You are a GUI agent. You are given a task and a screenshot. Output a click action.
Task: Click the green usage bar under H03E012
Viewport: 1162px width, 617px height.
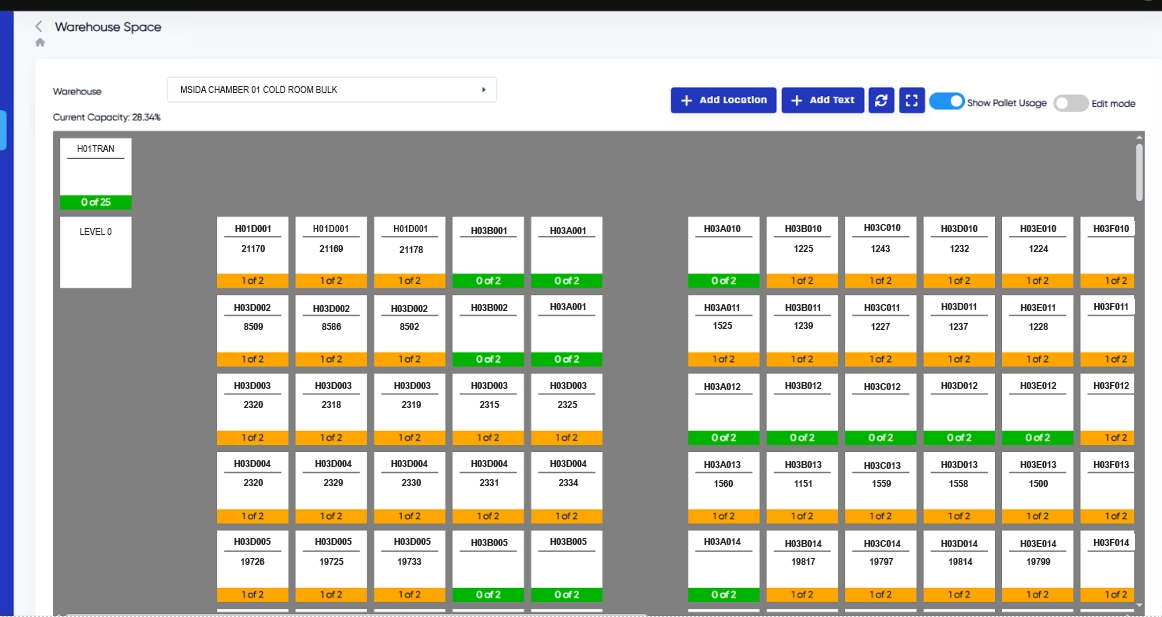1038,438
